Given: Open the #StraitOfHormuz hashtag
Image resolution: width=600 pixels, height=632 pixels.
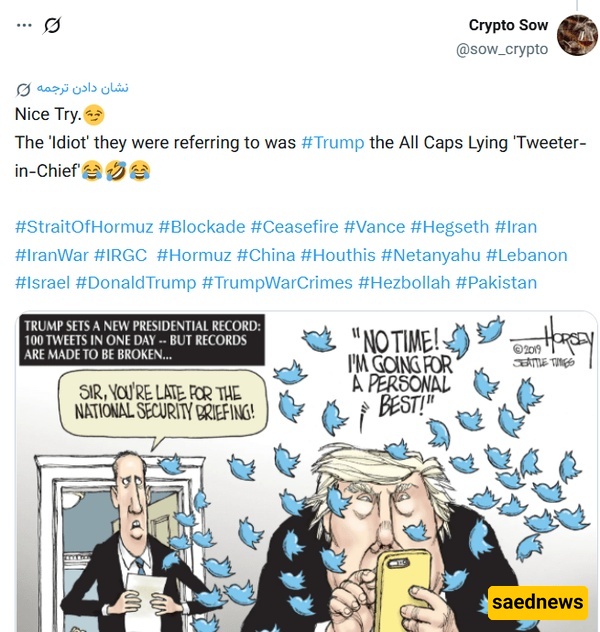Looking at the screenshot, I should point(84,227).
